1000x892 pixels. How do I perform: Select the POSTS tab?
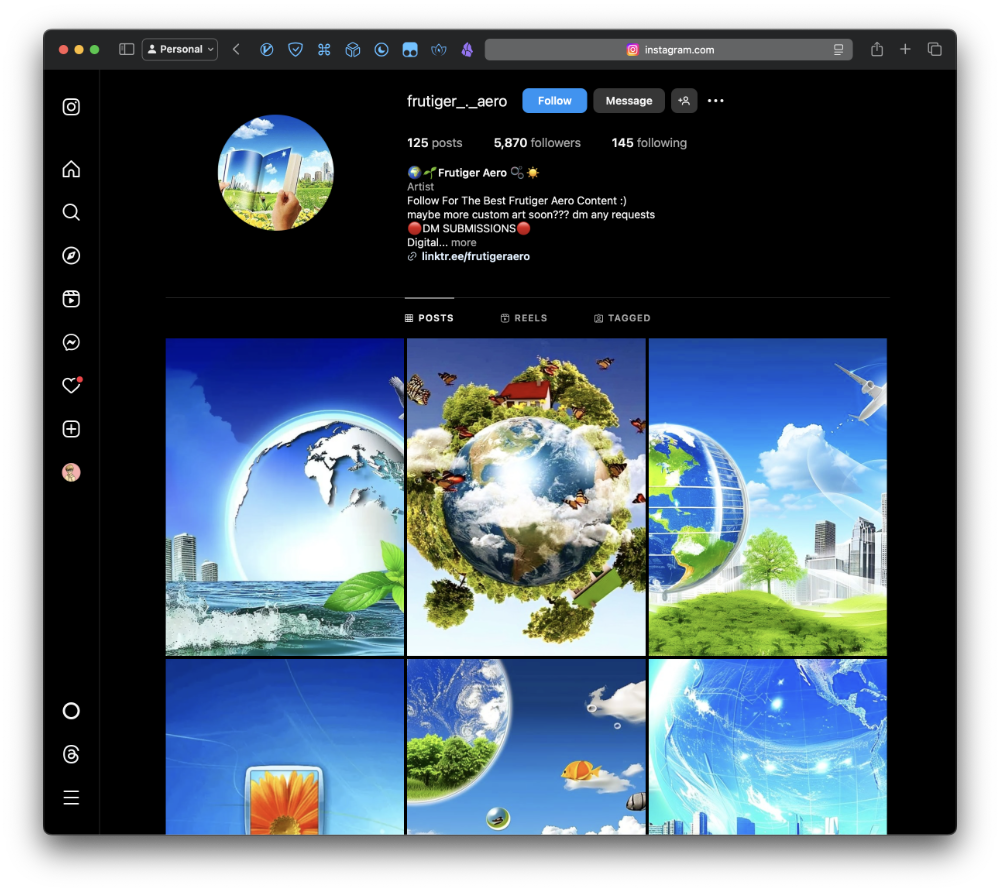tap(429, 318)
